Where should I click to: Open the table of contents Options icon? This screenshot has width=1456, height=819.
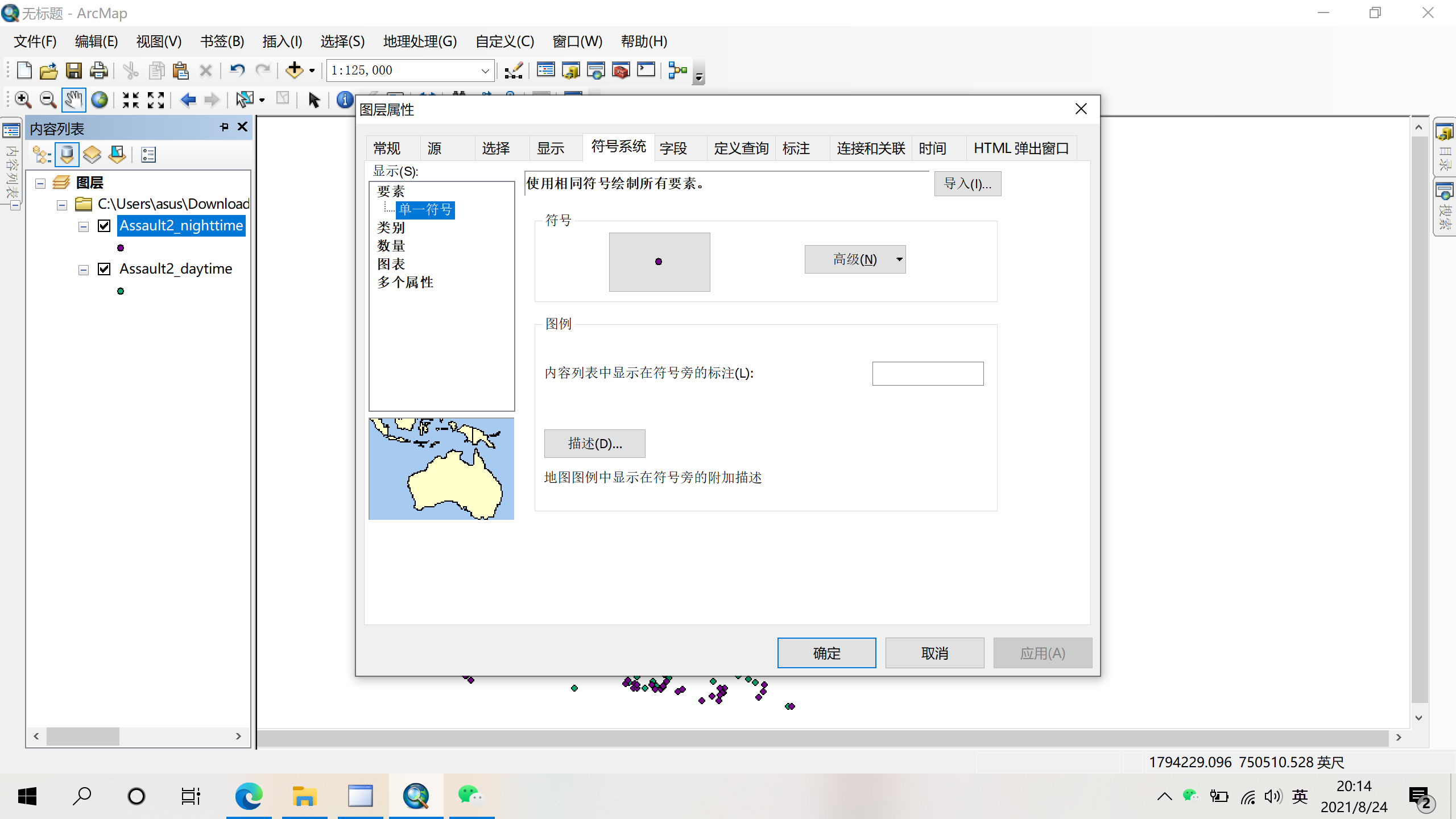pyautogui.click(x=148, y=155)
